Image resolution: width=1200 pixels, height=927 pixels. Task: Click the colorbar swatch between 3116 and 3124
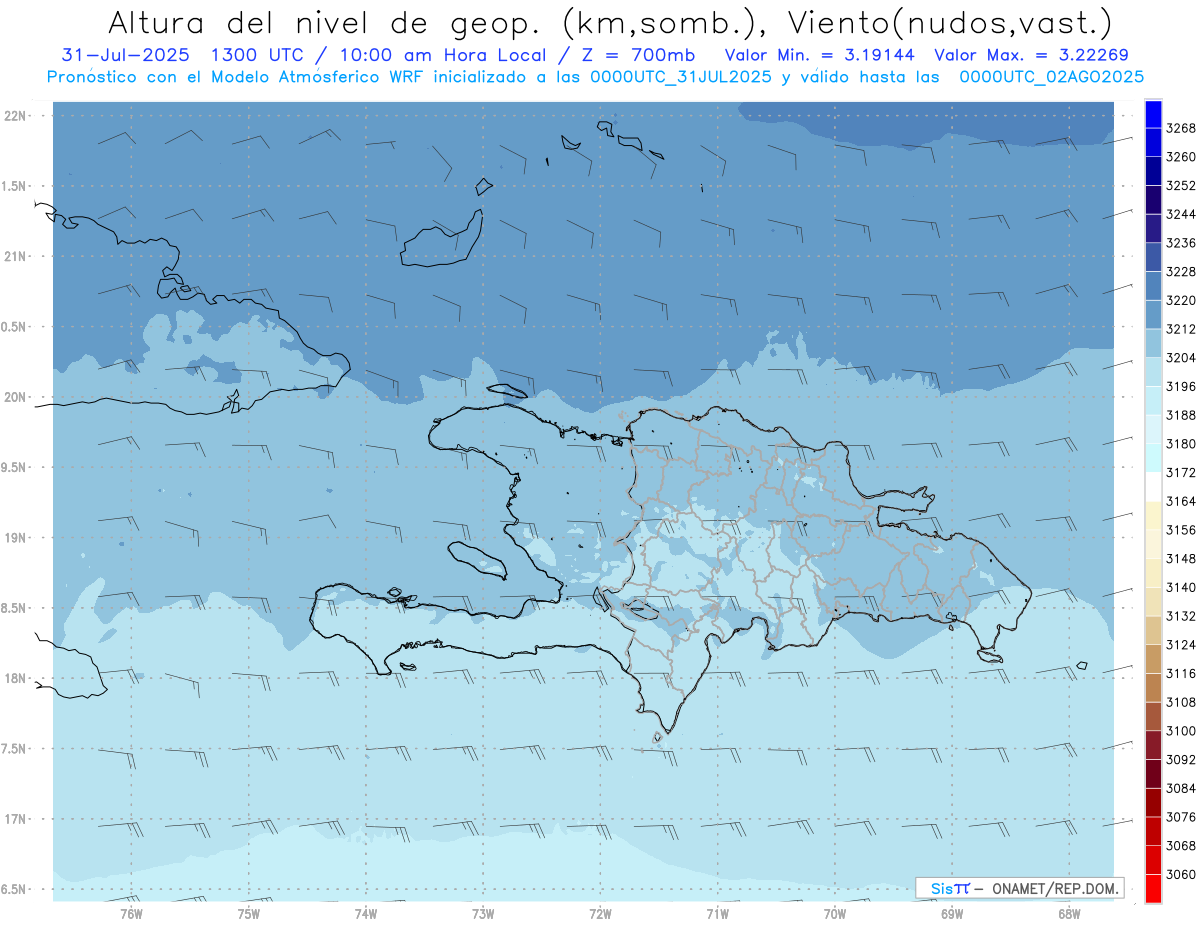click(1153, 659)
